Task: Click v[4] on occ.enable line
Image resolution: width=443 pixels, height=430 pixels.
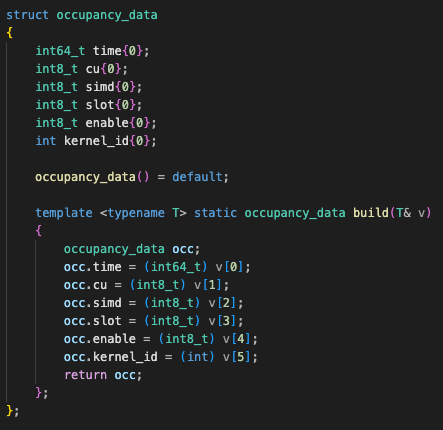Action: [236, 339]
